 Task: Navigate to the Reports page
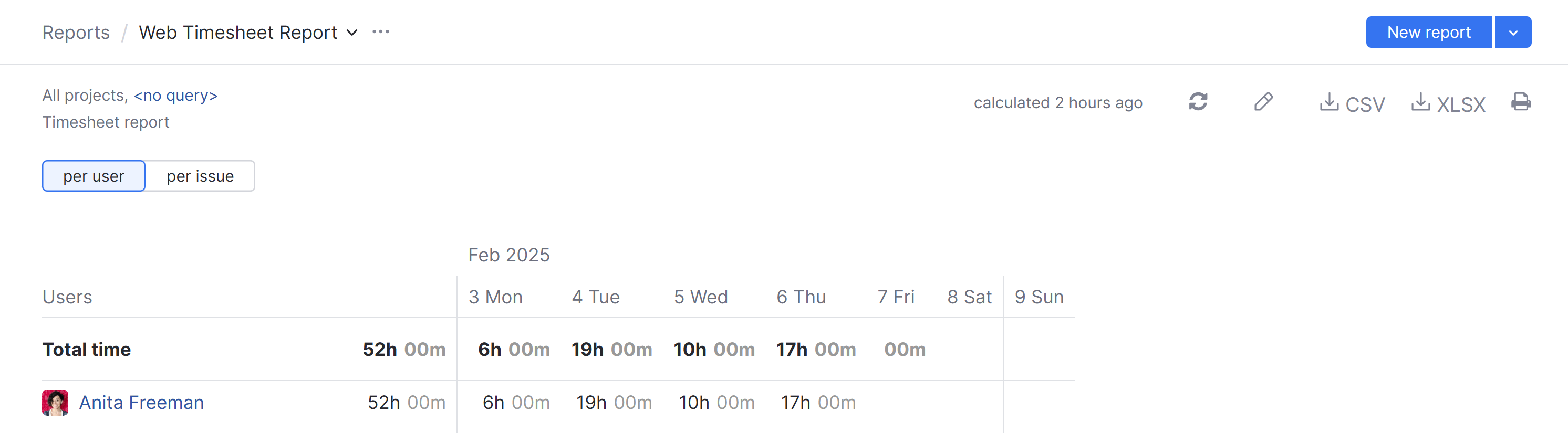(76, 31)
